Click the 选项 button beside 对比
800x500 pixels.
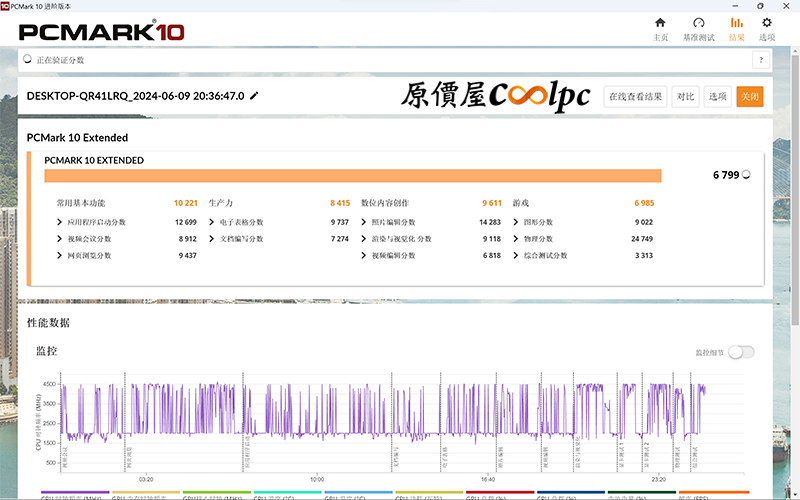click(717, 96)
